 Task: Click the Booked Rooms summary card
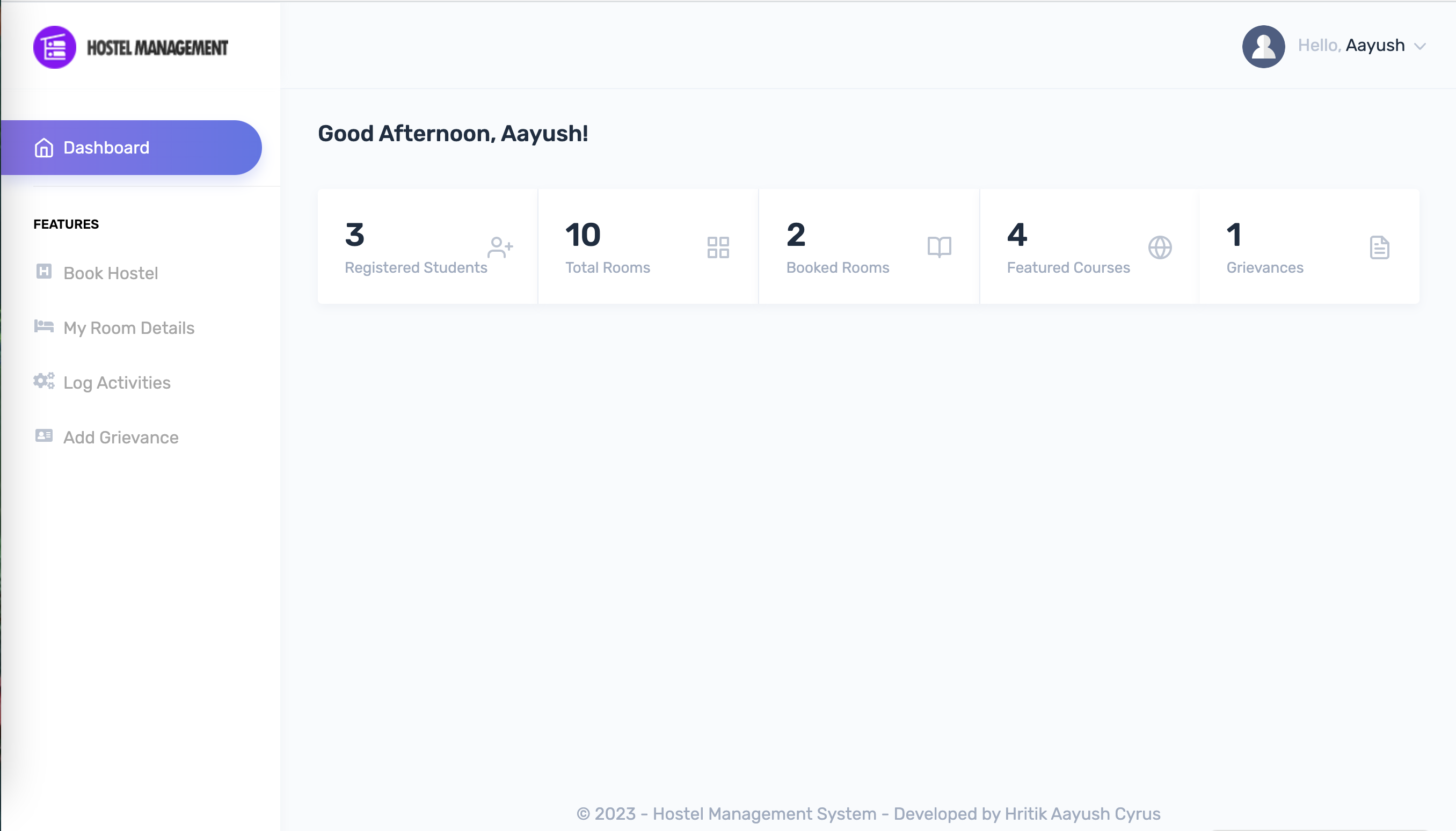[869, 245]
